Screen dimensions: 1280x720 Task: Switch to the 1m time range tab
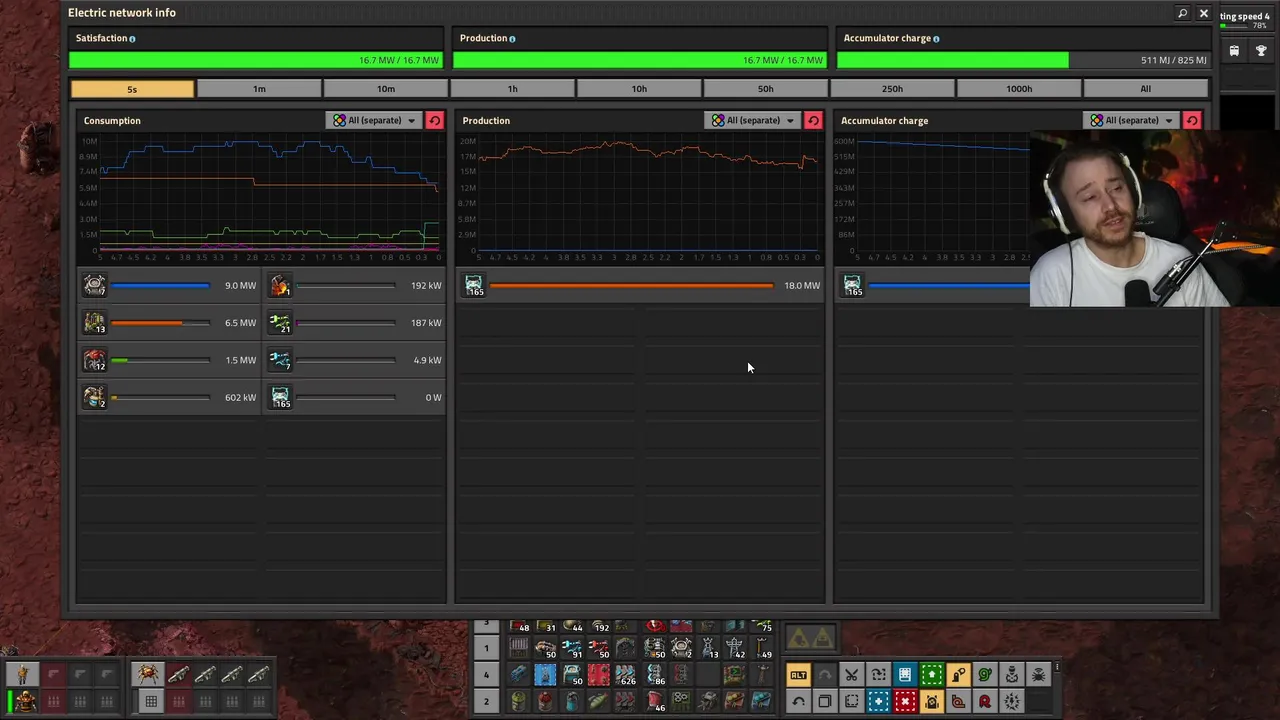pyautogui.click(x=259, y=89)
